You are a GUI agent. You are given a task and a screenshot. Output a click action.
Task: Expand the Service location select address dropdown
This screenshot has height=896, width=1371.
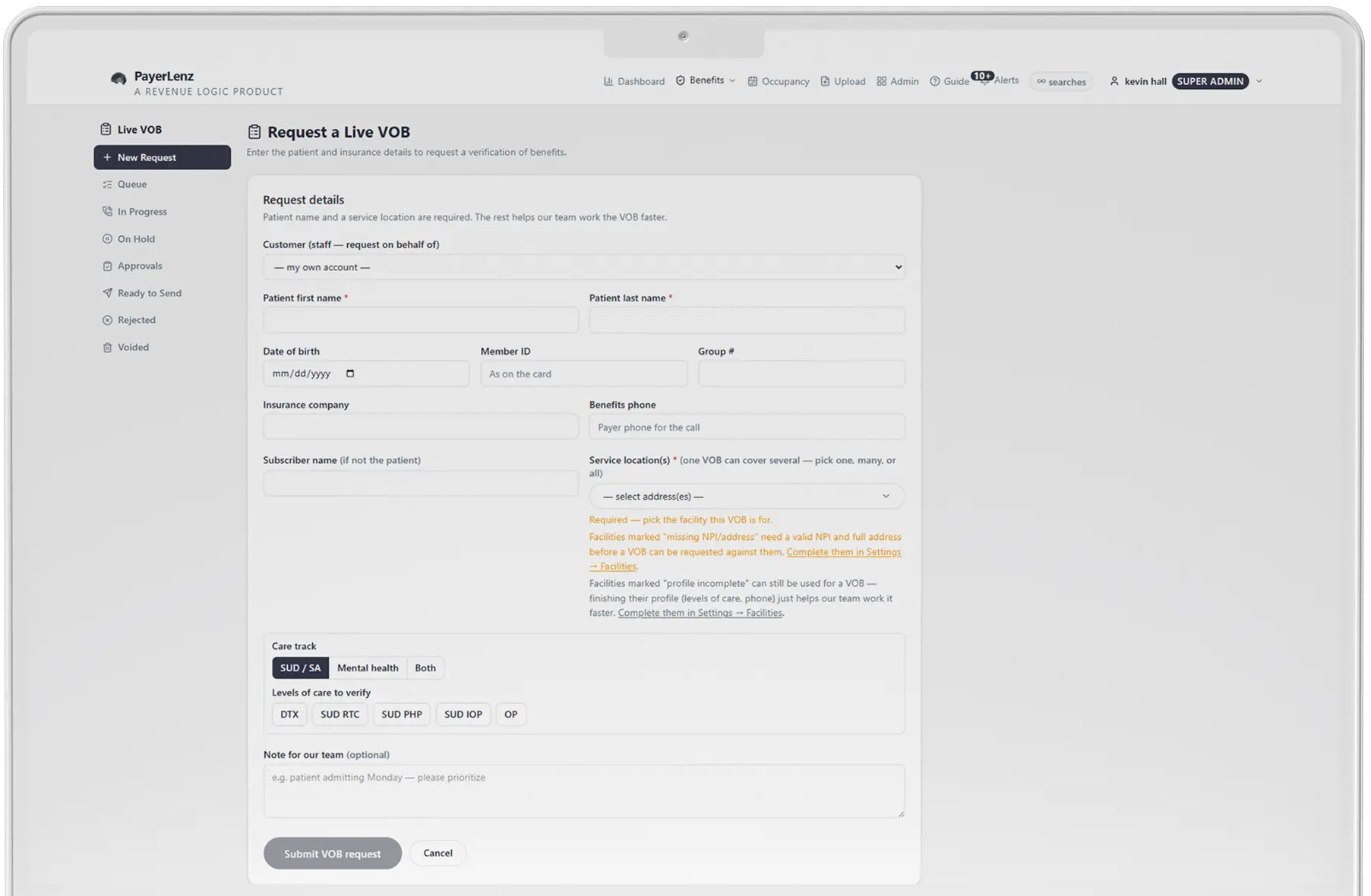pos(747,497)
